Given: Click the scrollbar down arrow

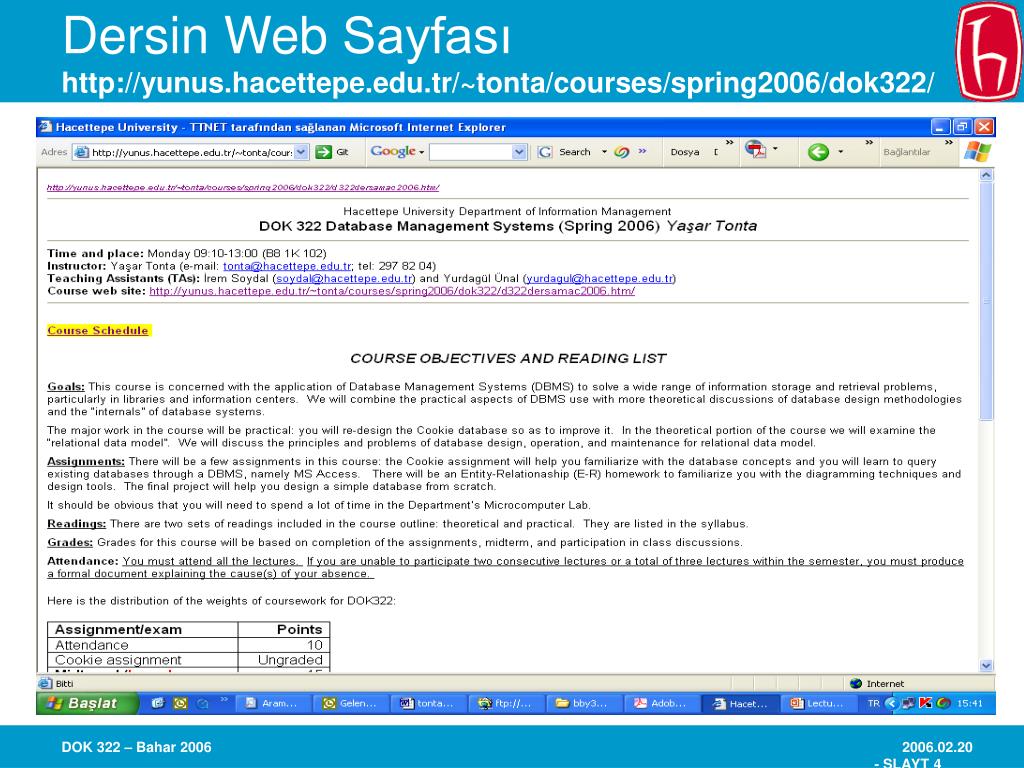Looking at the screenshot, I should click(986, 665).
